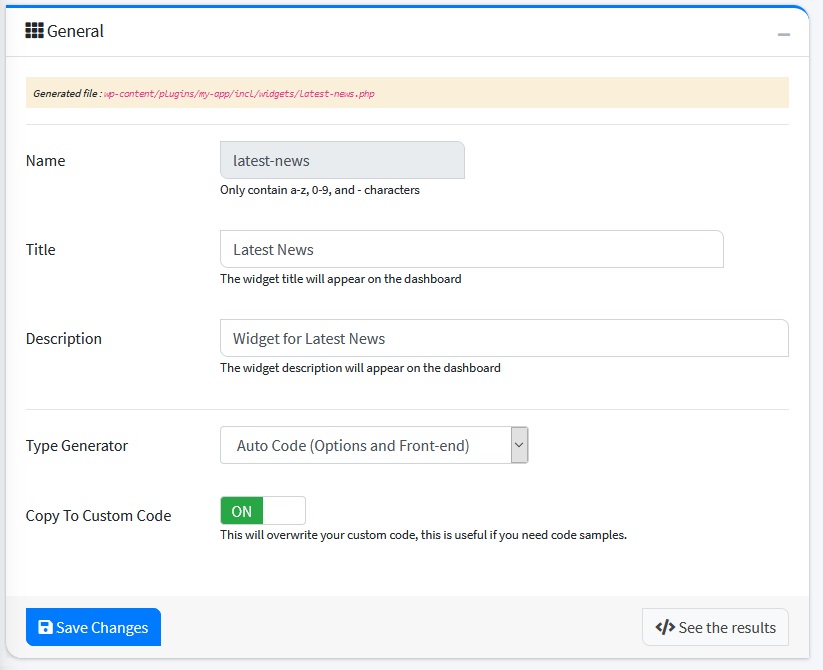Image resolution: width=823 pixels, height=670 pixels.
Task: Click the Description field label
Action: click(64, 339)
